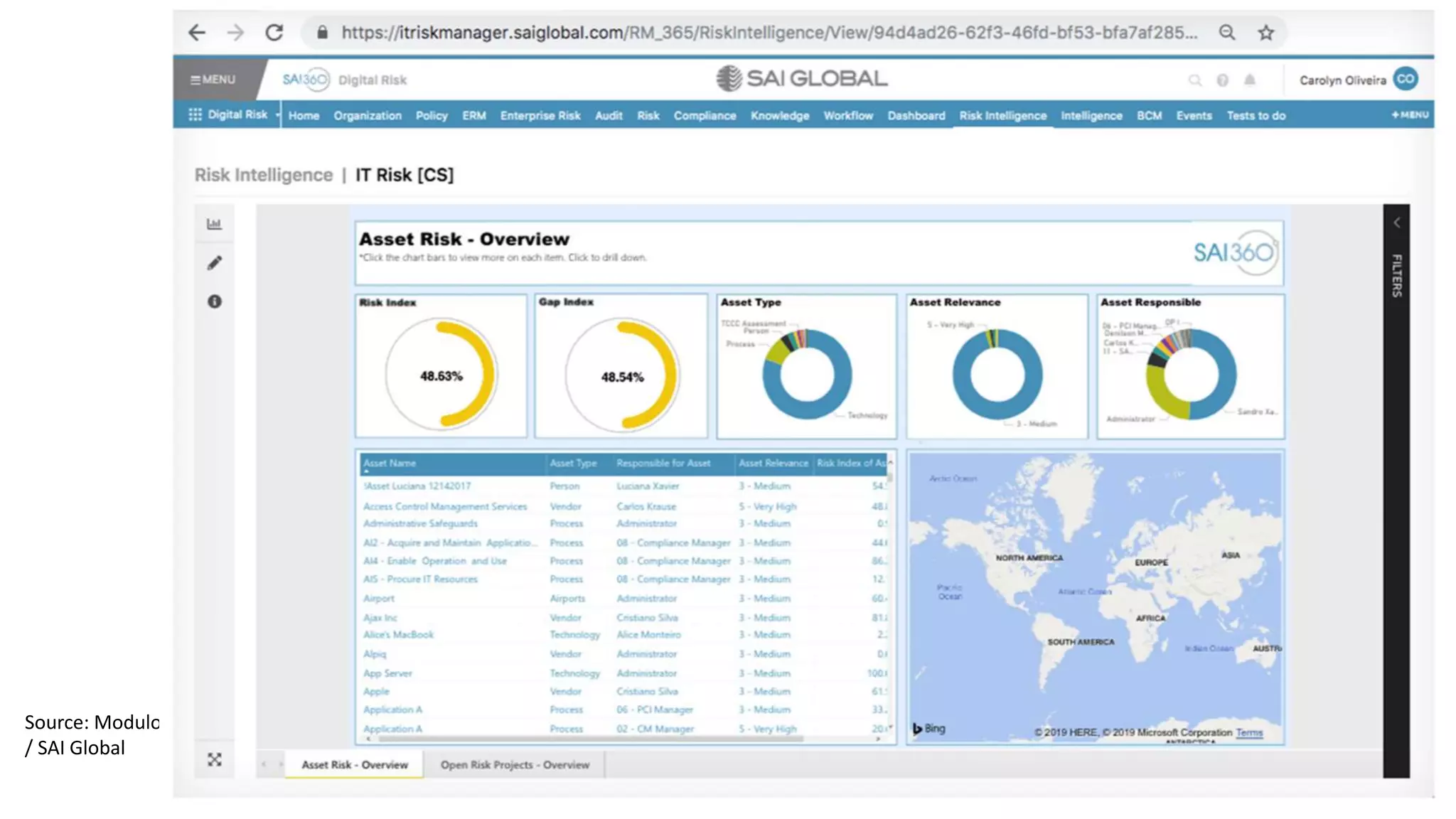Open the Compliance menu item
1456x819 pixels.
[x=705, y=115]
